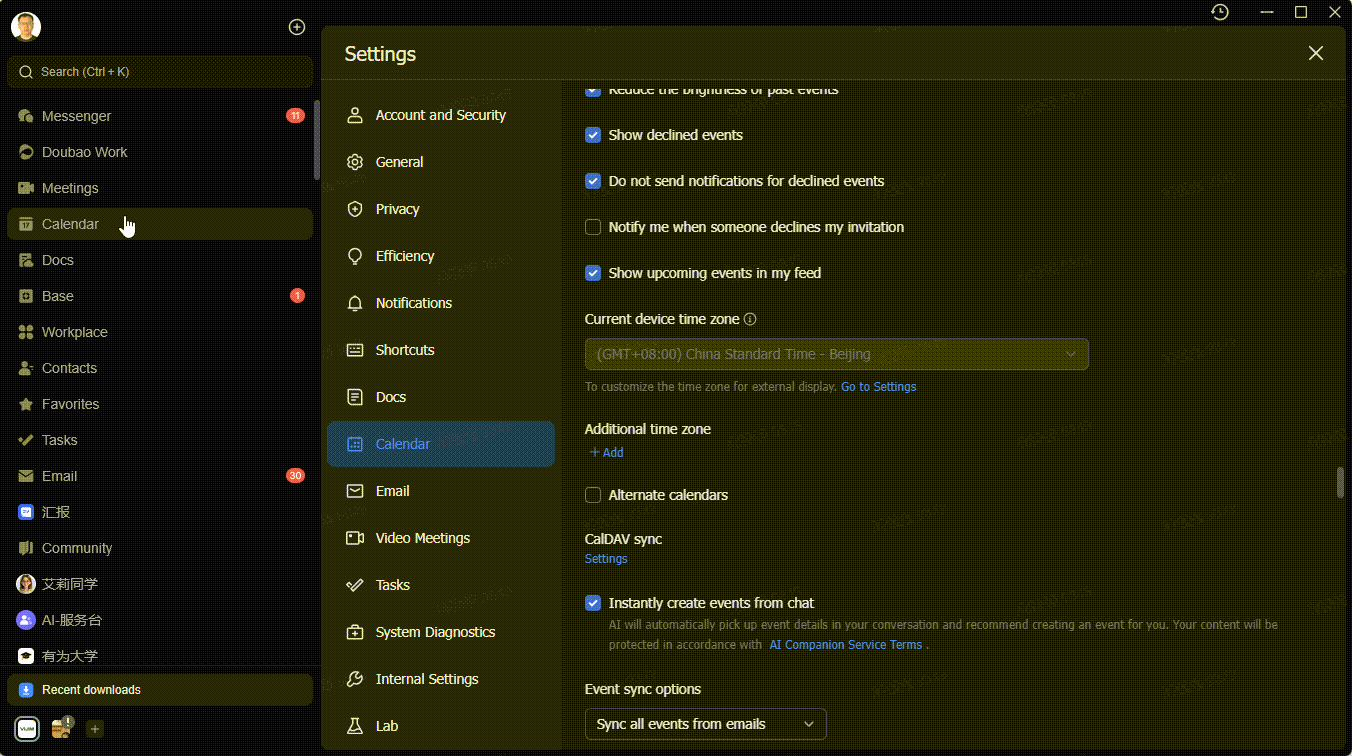Uncheck Show declined events
This screenshot has width=1352, height=756.
[x=593, y=135]
